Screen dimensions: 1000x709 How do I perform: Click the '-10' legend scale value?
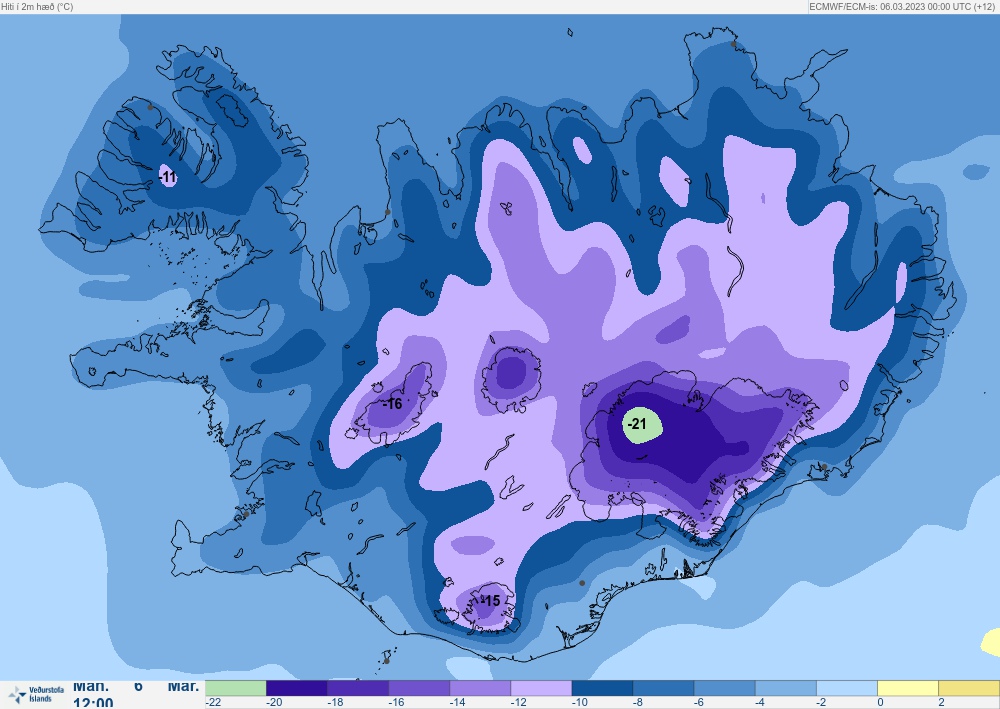click(580, 702)
